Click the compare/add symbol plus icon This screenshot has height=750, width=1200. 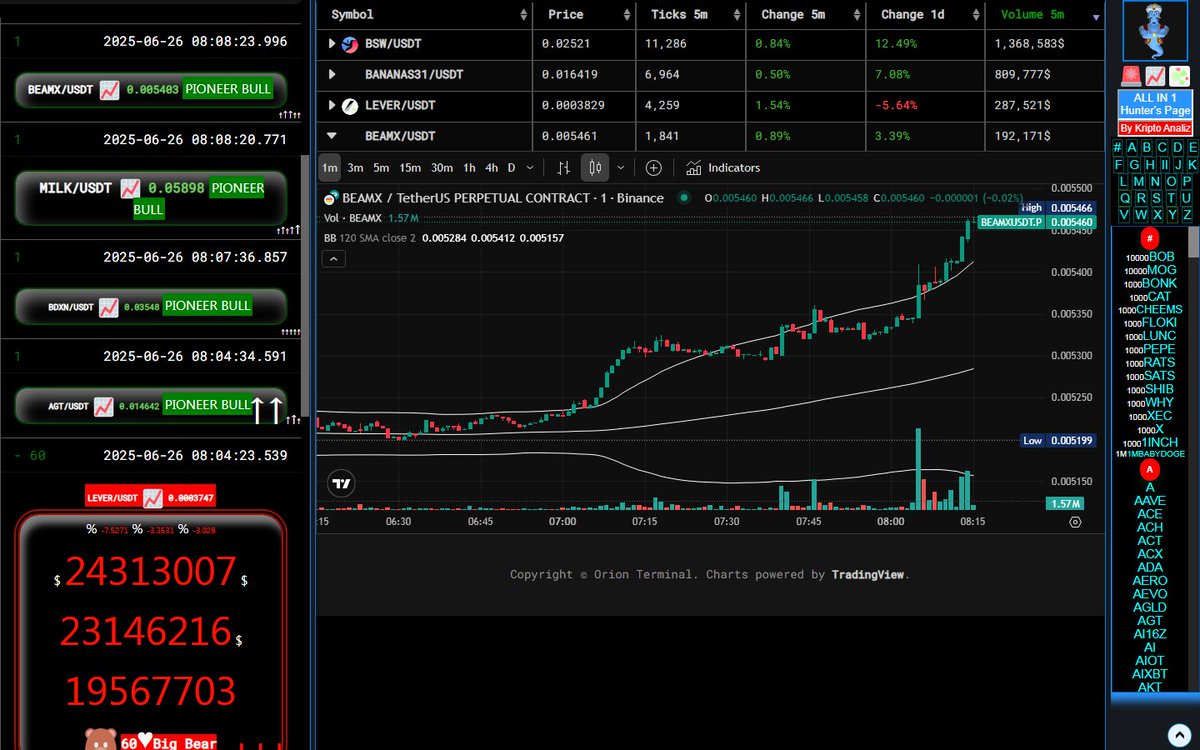653,168
